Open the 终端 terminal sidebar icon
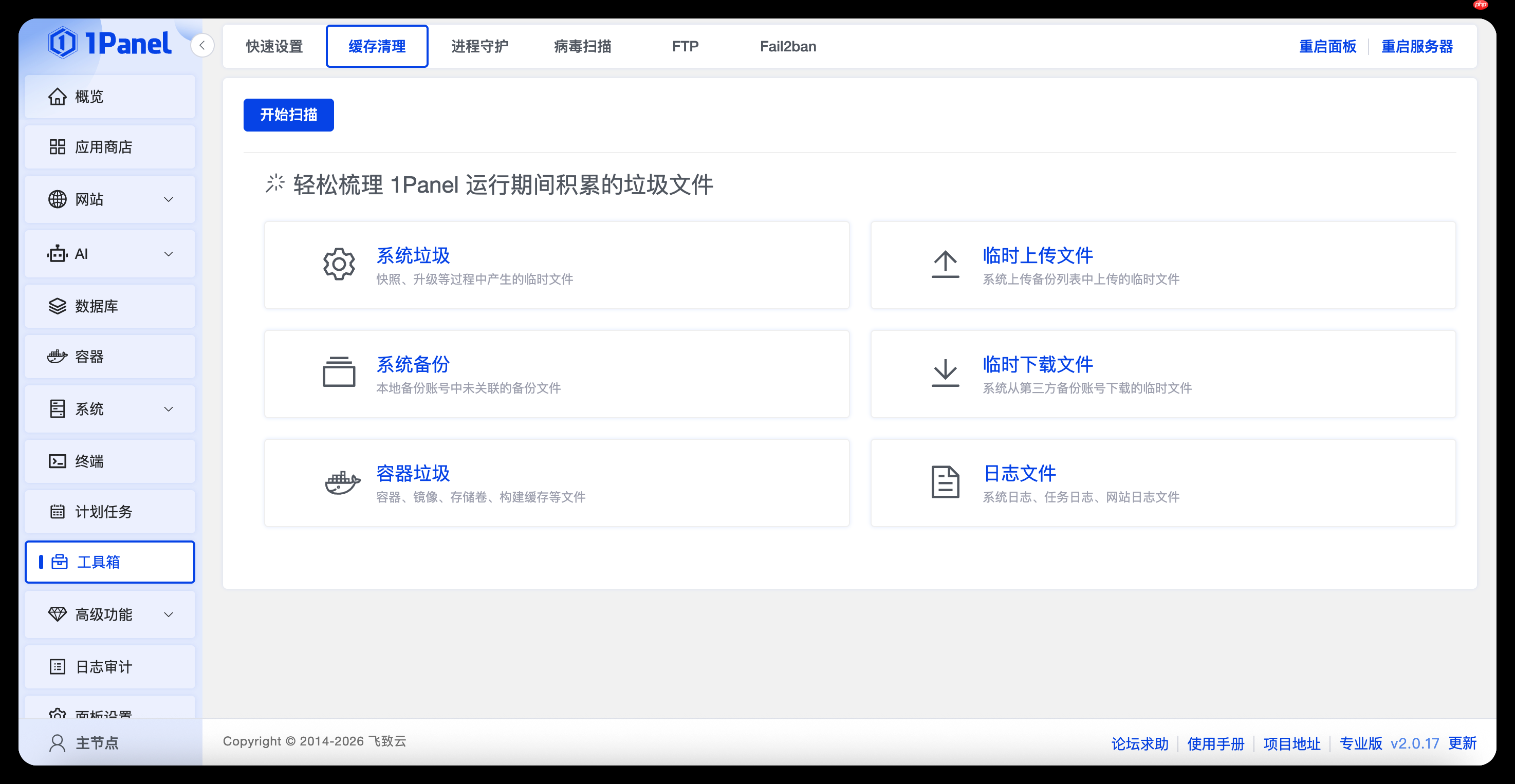1515x784 pixels. coord(57,461)
